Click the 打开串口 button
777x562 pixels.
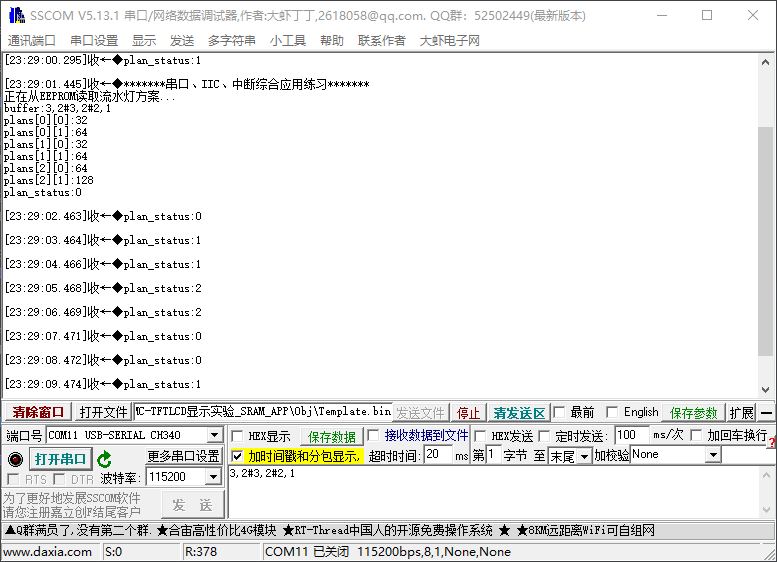[60, 459]
